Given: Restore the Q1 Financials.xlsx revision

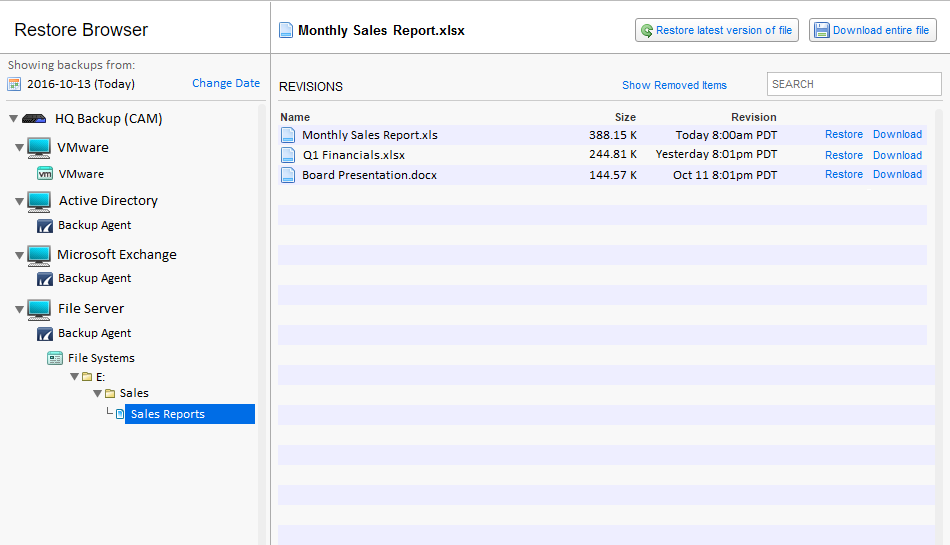Looking at the screenshot, I should click(x=844, y=155).
